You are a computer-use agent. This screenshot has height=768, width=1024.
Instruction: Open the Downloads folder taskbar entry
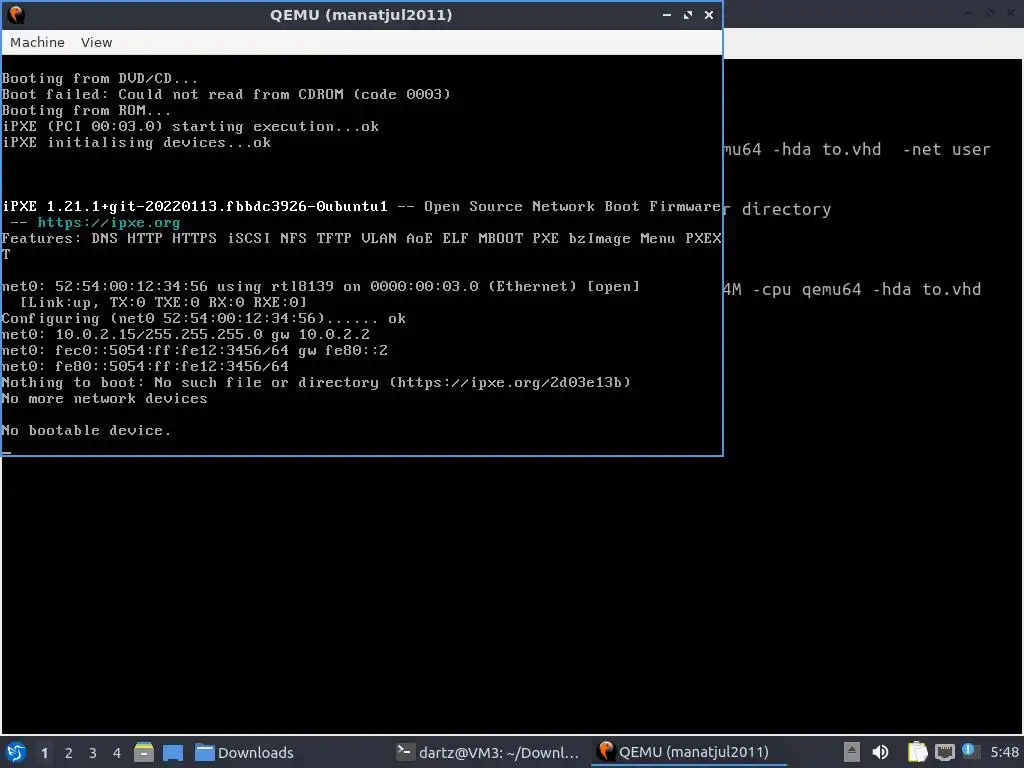pos(245,752)
